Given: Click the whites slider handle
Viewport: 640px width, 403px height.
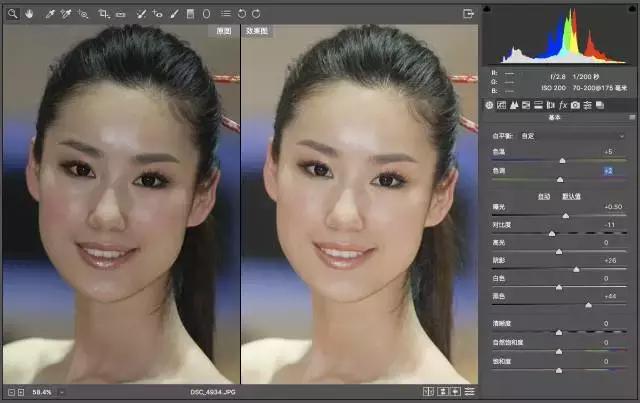Looking at the screenshot, I should click(559, 287).
